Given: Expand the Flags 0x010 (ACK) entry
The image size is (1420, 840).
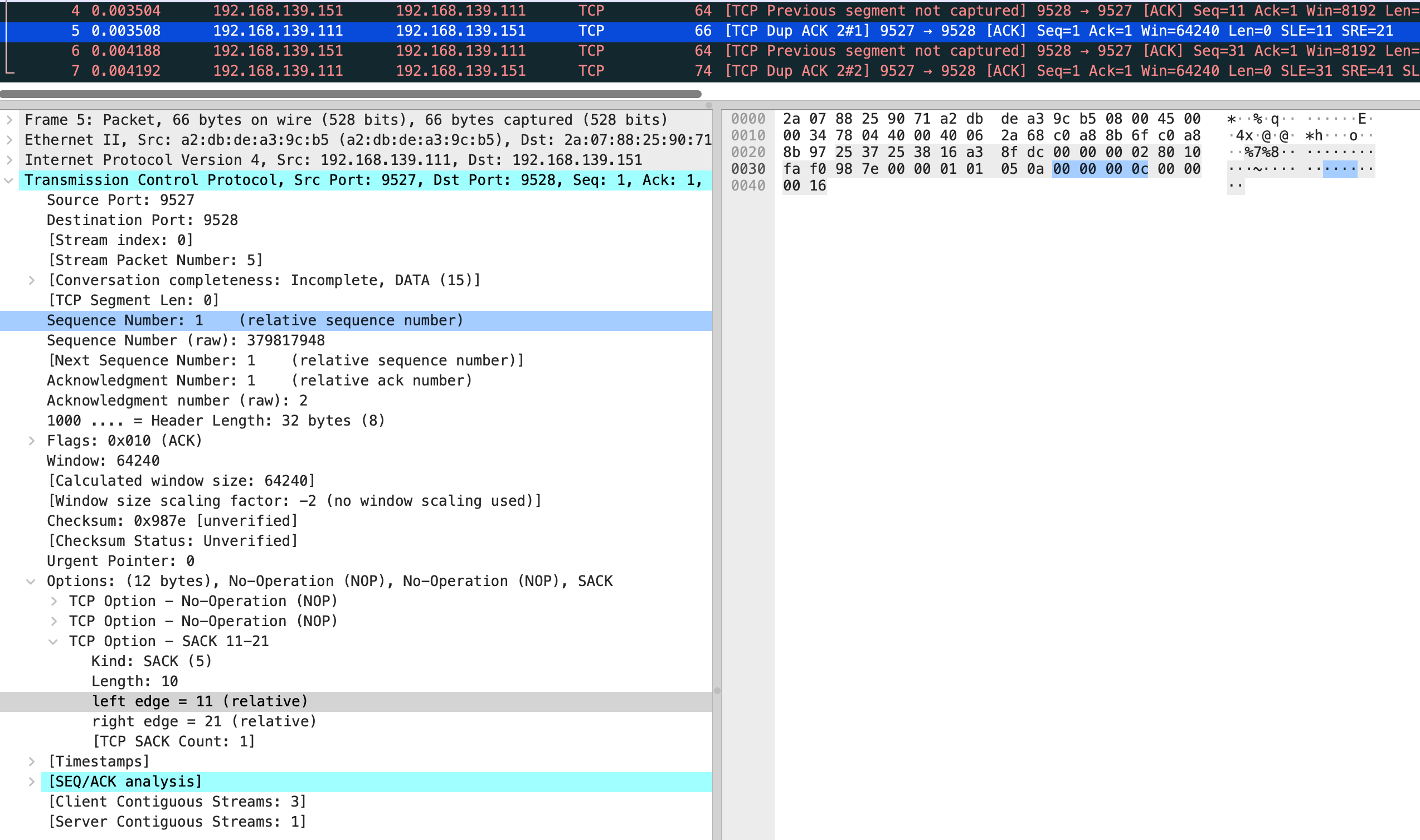Looking at the screenshot, I should [32, 441].
